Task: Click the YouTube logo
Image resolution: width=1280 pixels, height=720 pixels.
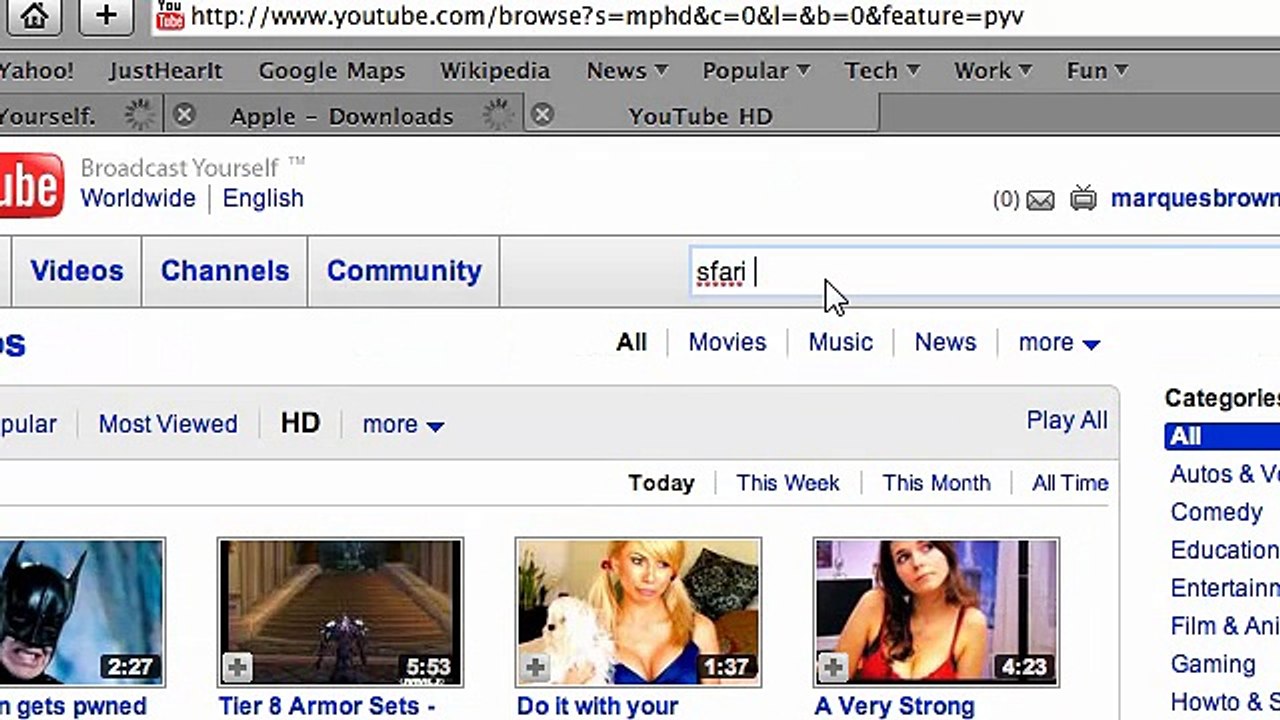Action: [x=32, y=185]
